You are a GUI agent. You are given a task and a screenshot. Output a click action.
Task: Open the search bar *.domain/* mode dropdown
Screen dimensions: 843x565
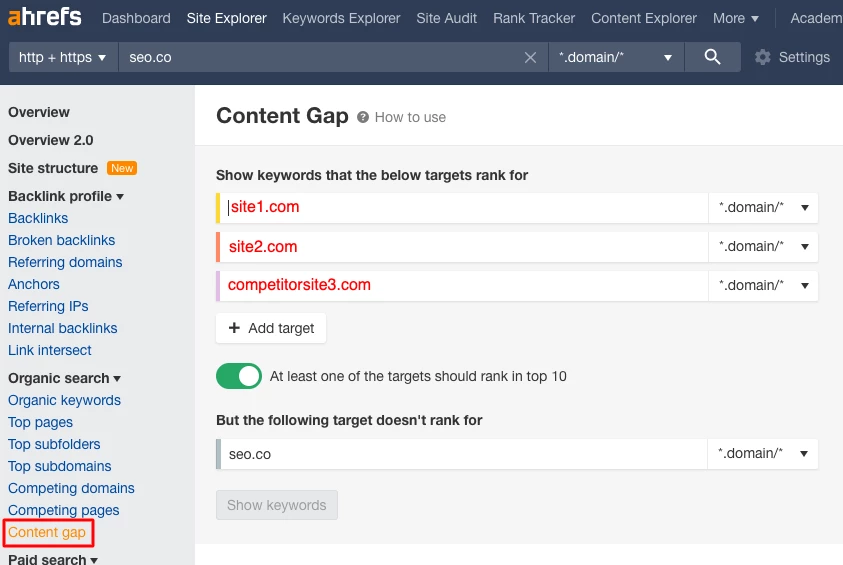point(616,57)
